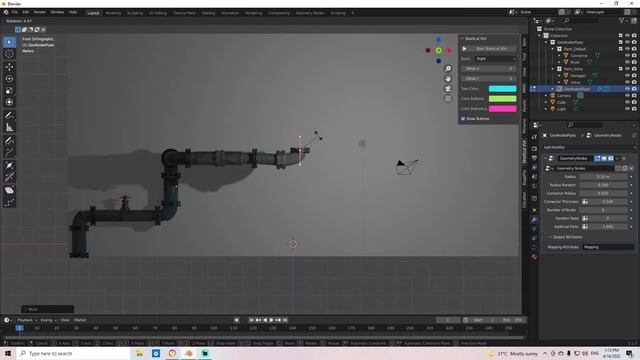Open the Render menu
This screenshot has width=640, height=360.
tap(40, 13)
